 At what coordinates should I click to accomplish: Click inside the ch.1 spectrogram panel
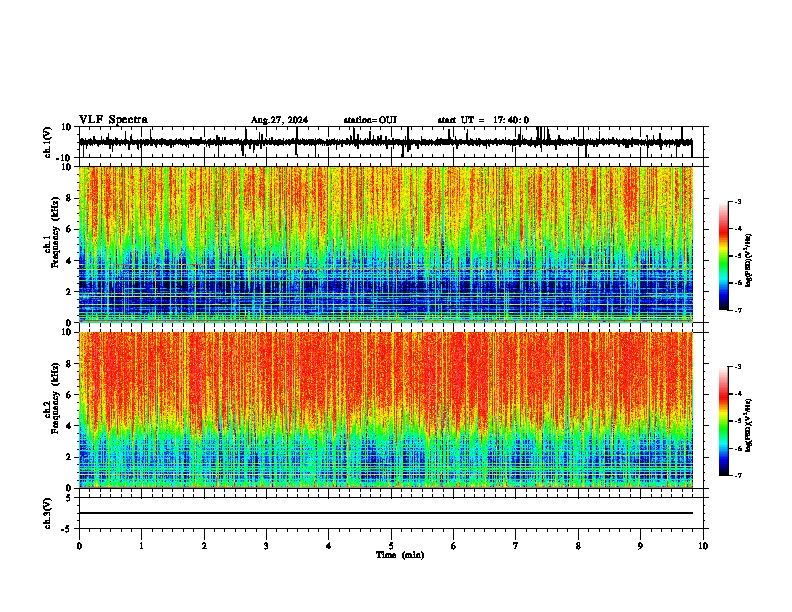click(x=385, y=244)
